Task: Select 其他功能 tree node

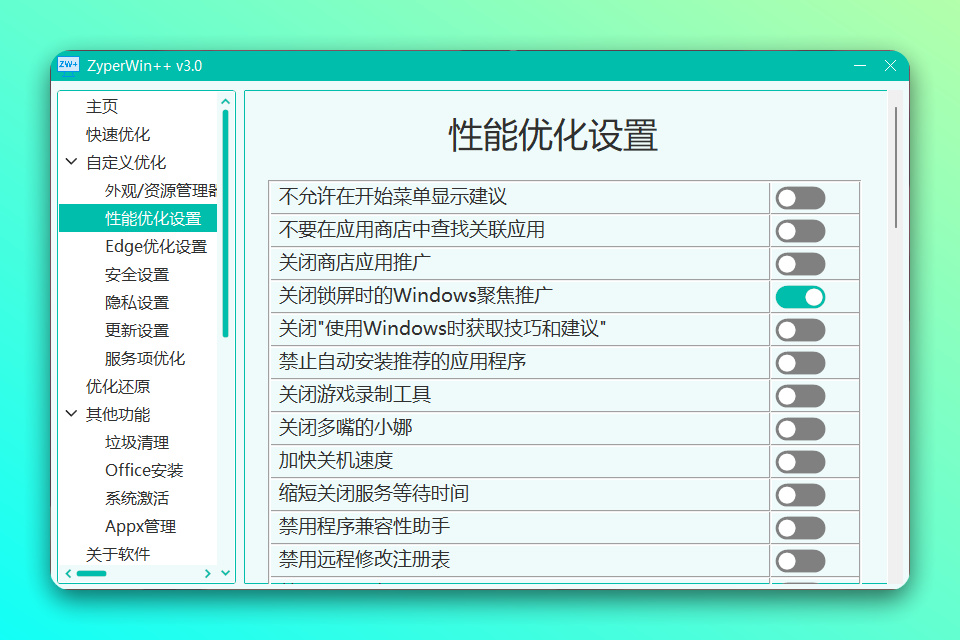Action: [118, 415]
